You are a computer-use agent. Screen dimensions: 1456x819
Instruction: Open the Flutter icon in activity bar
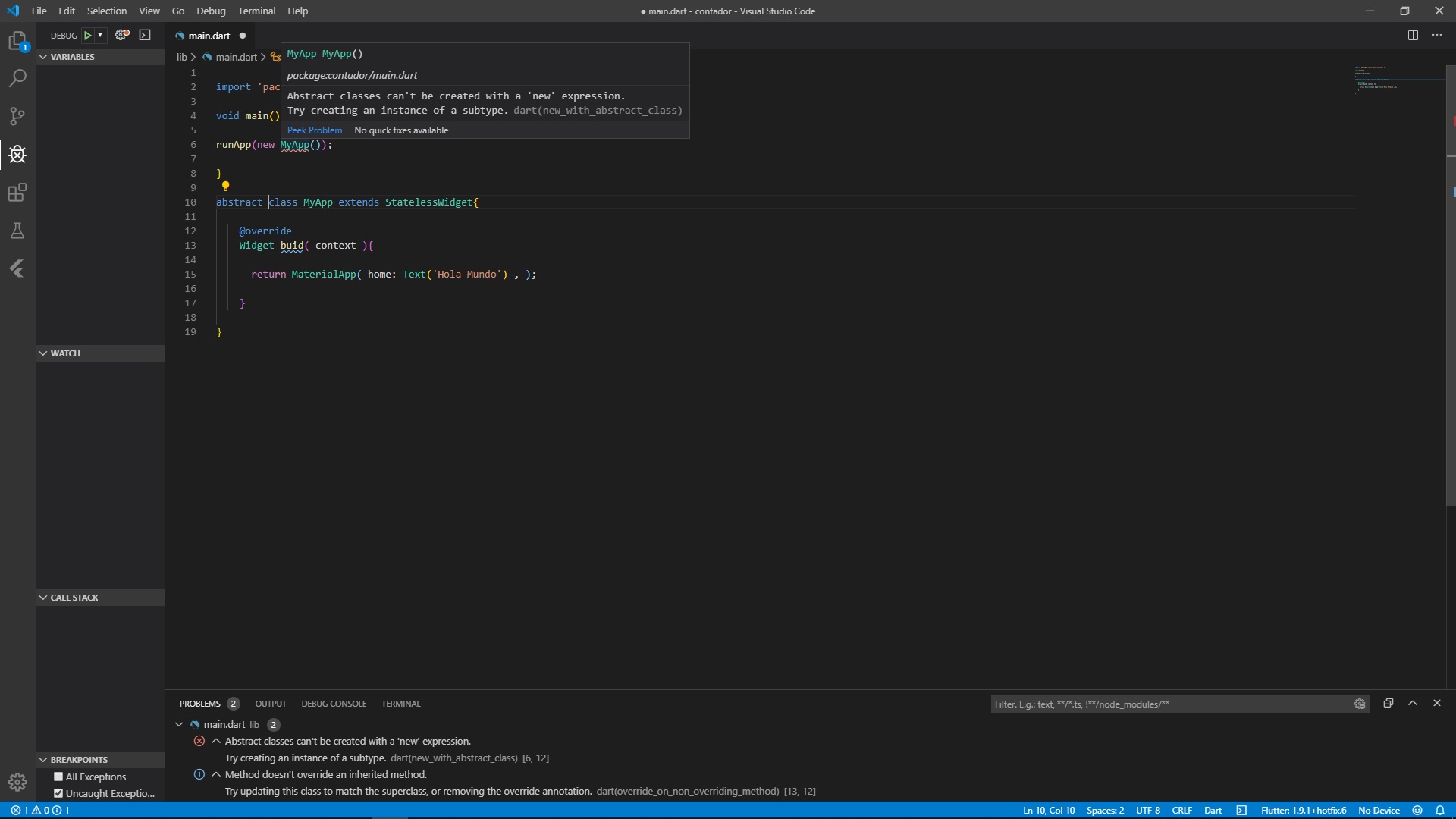coord(17,268)
